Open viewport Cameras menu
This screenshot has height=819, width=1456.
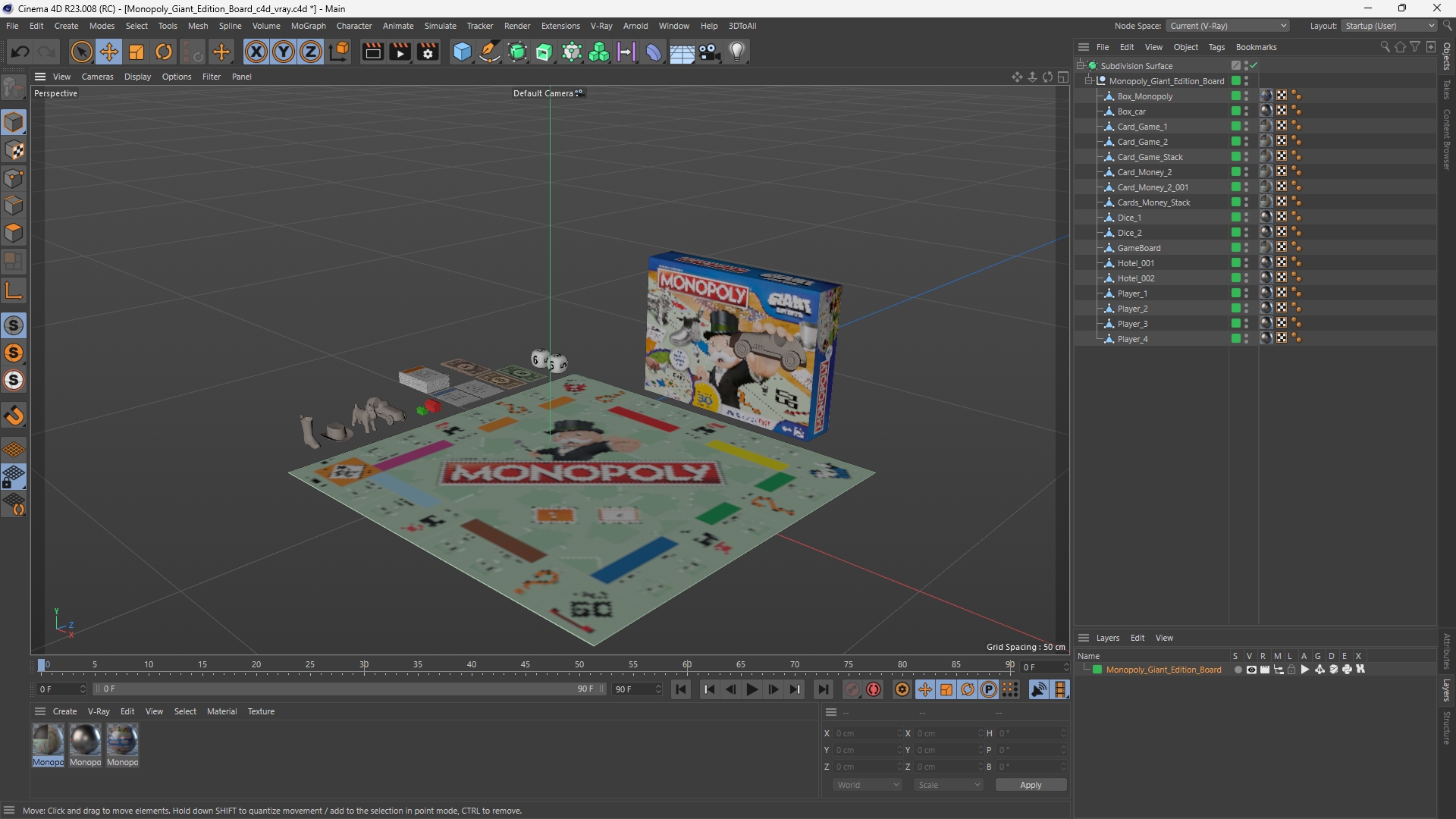click(97, 77)
